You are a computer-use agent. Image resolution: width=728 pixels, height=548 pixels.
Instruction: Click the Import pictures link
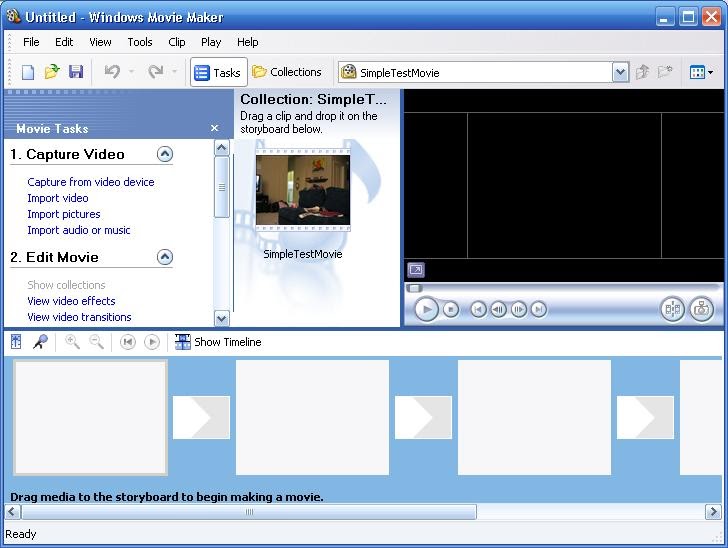coord(64,214)
